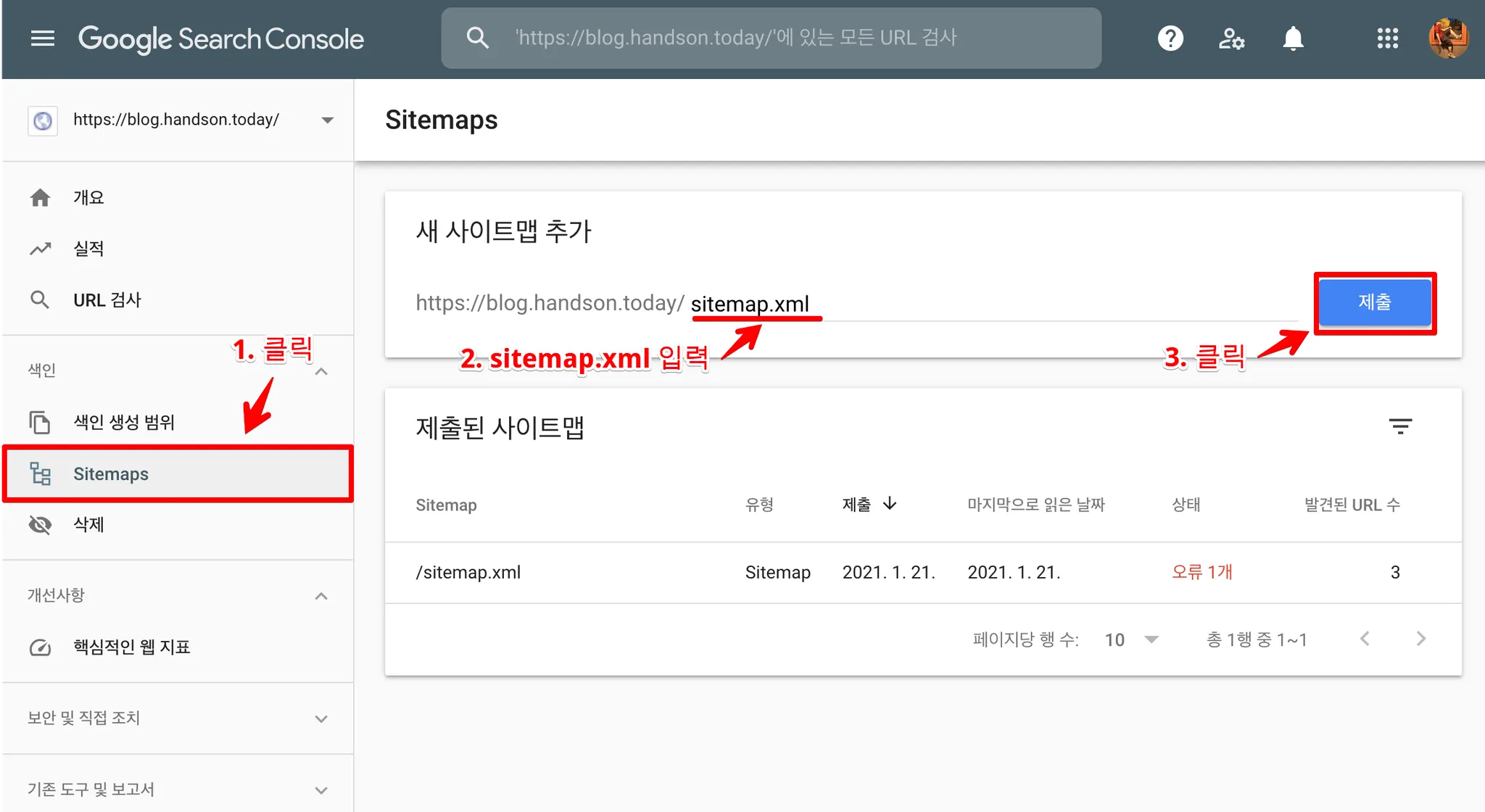This screenshot has height=812, width=1485.
Task: Open URL 검사 menu item
Action: click(107, 300)
